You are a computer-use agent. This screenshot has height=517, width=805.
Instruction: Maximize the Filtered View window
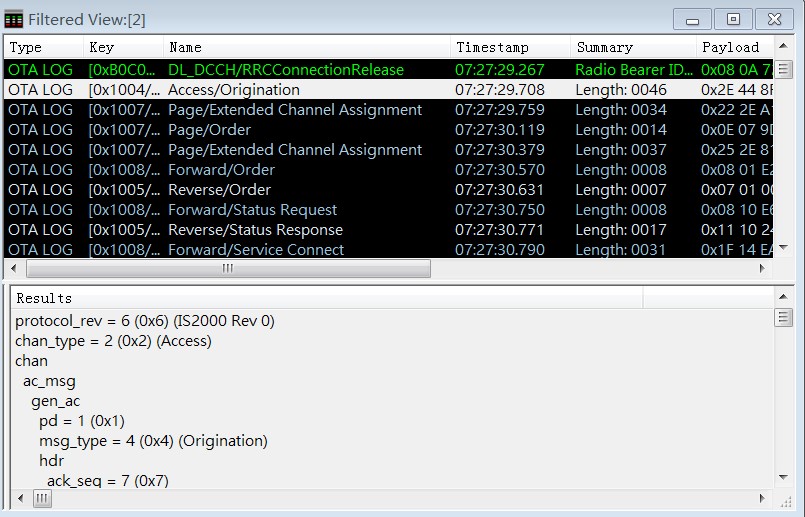tap(733, 20)
